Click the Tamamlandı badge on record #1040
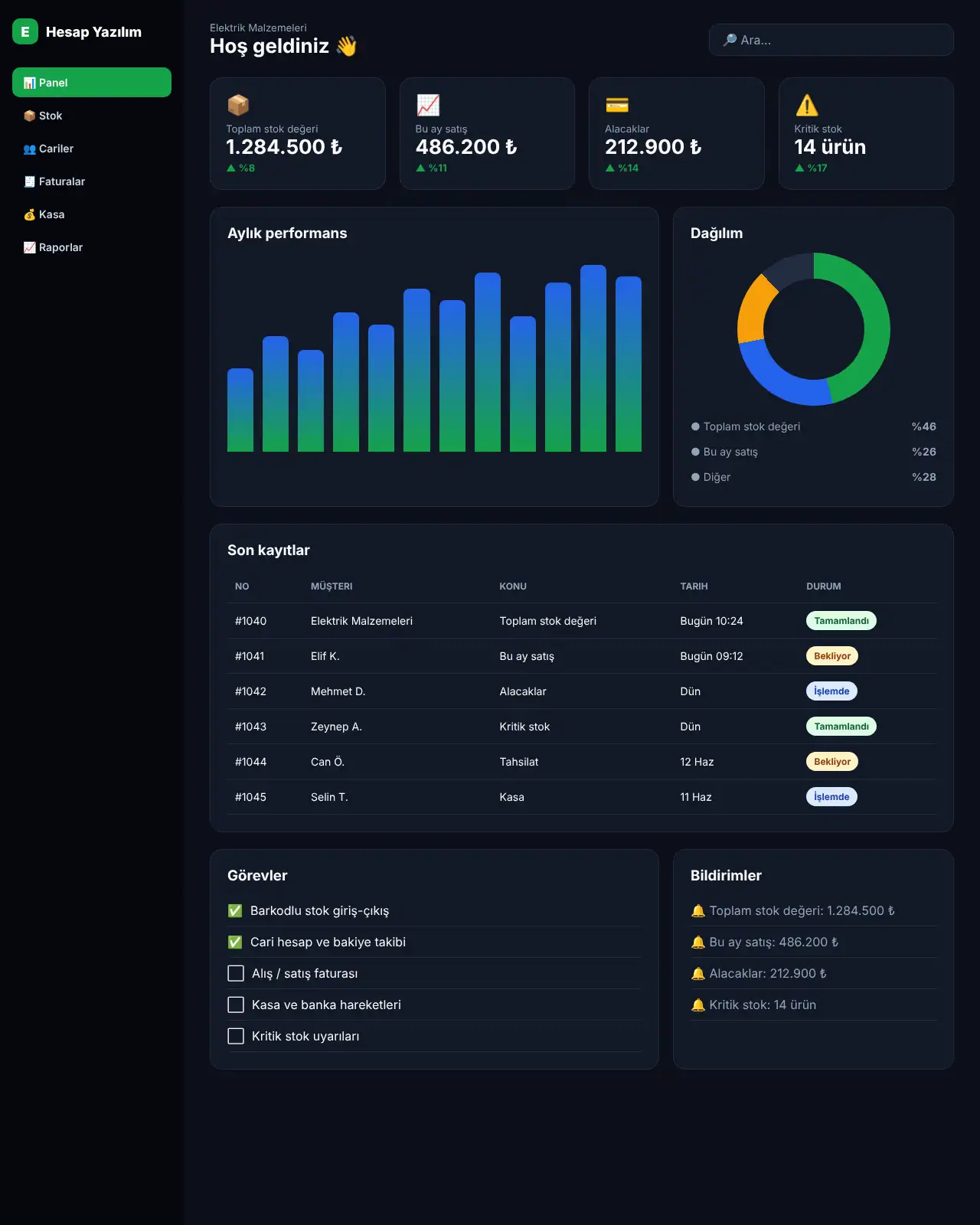 [841, 621]
